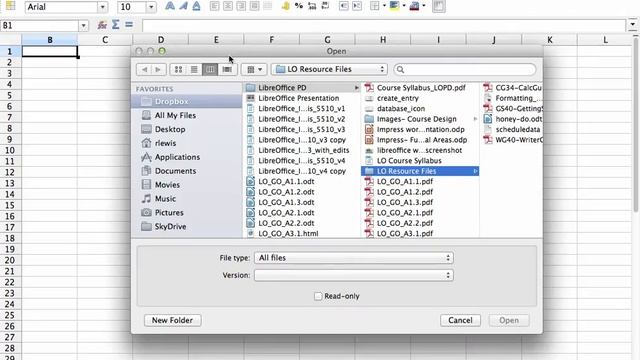Toggle bold formatting in the Calc toolbar
The height and width of the screenshot is (360, 640).
170,6
